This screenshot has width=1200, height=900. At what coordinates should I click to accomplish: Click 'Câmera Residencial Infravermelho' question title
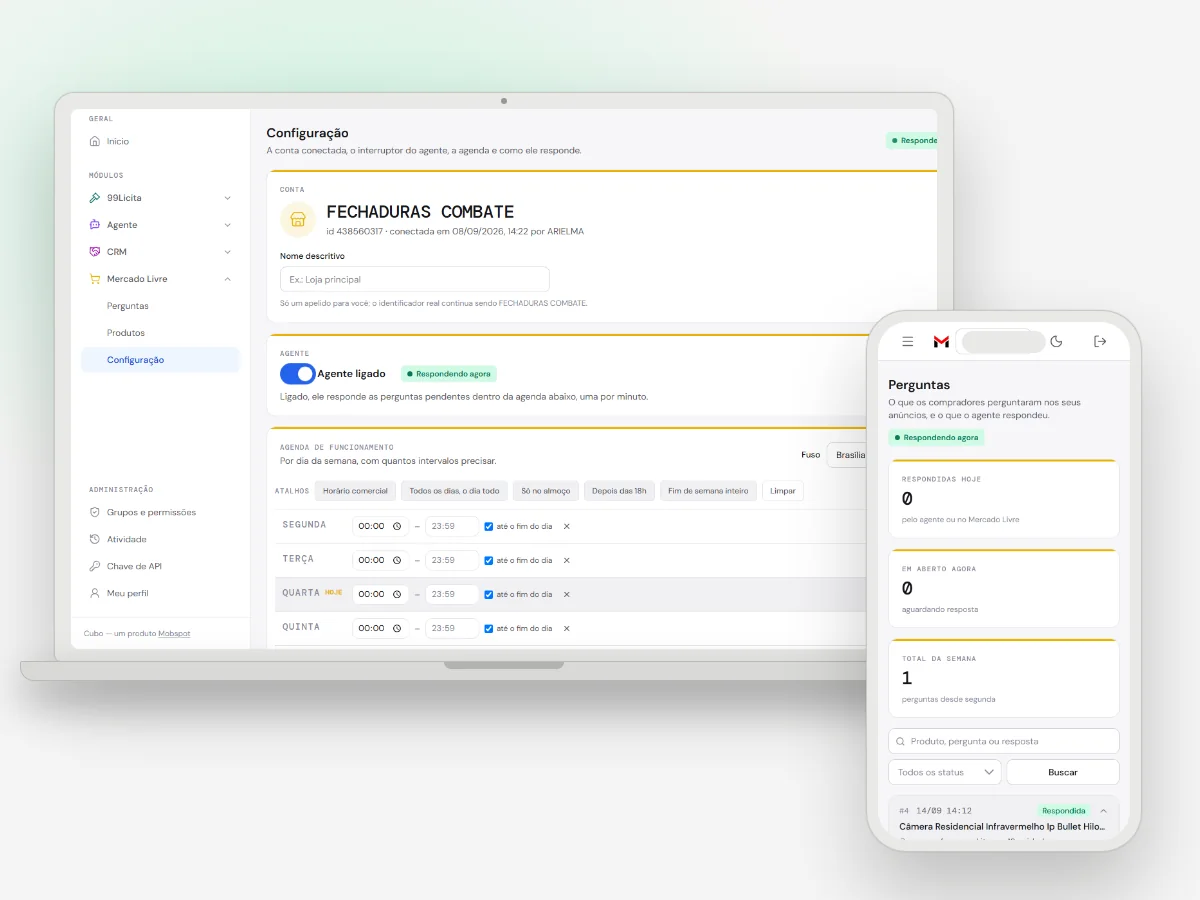(1002, 827)
